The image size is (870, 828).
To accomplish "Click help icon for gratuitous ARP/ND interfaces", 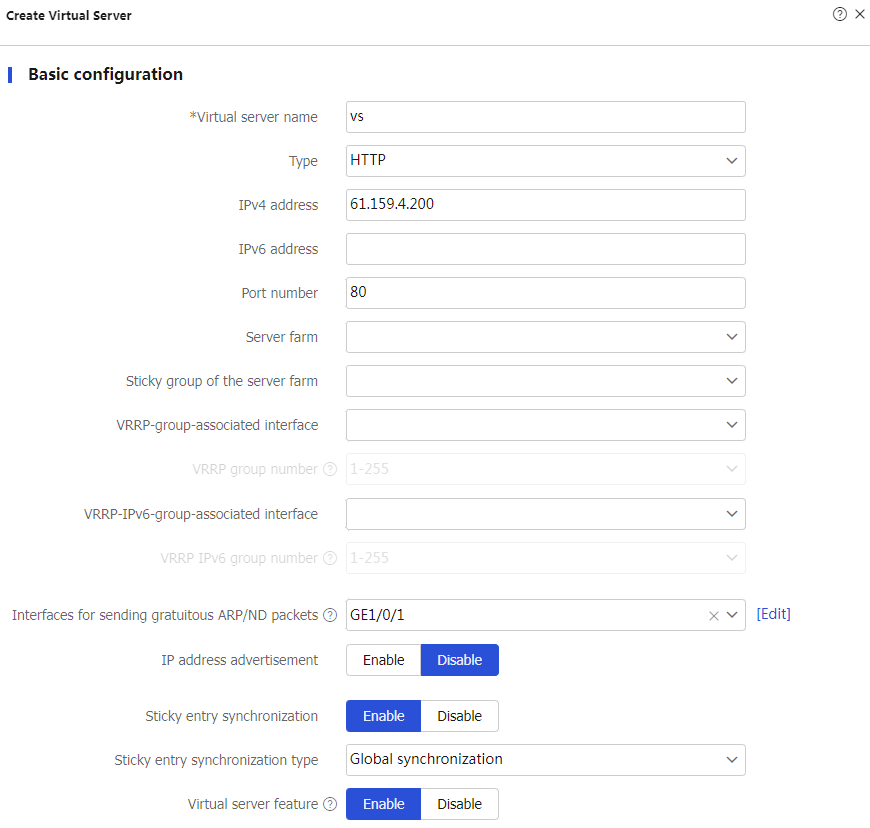I will 330,615.
